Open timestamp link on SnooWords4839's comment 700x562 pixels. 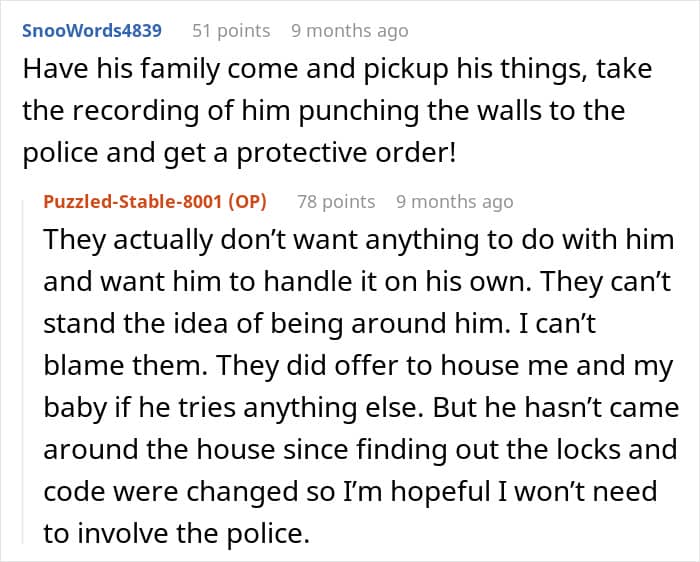click(349, 30)
